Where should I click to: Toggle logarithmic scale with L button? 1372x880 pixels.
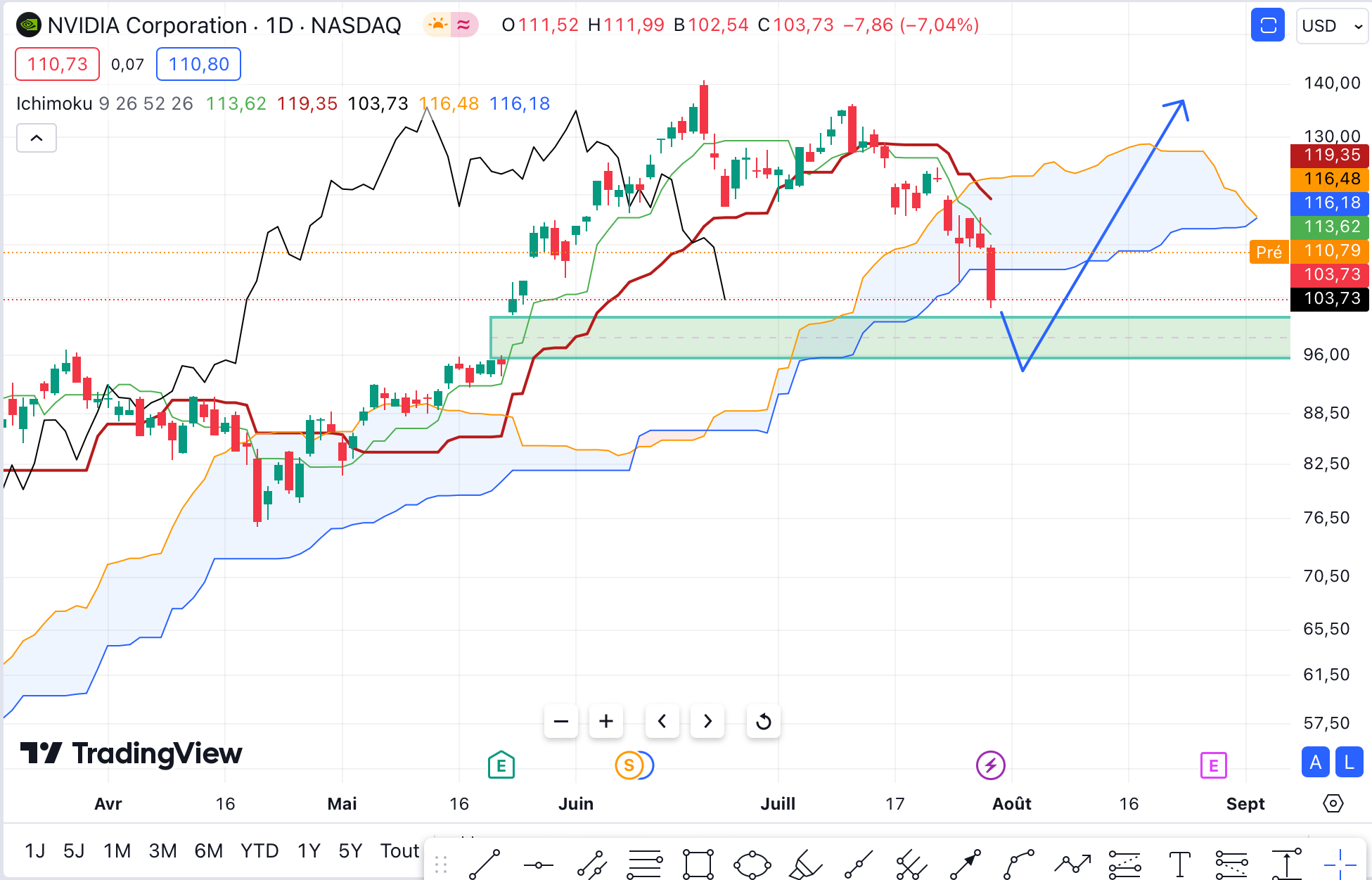coord(1349,763)
